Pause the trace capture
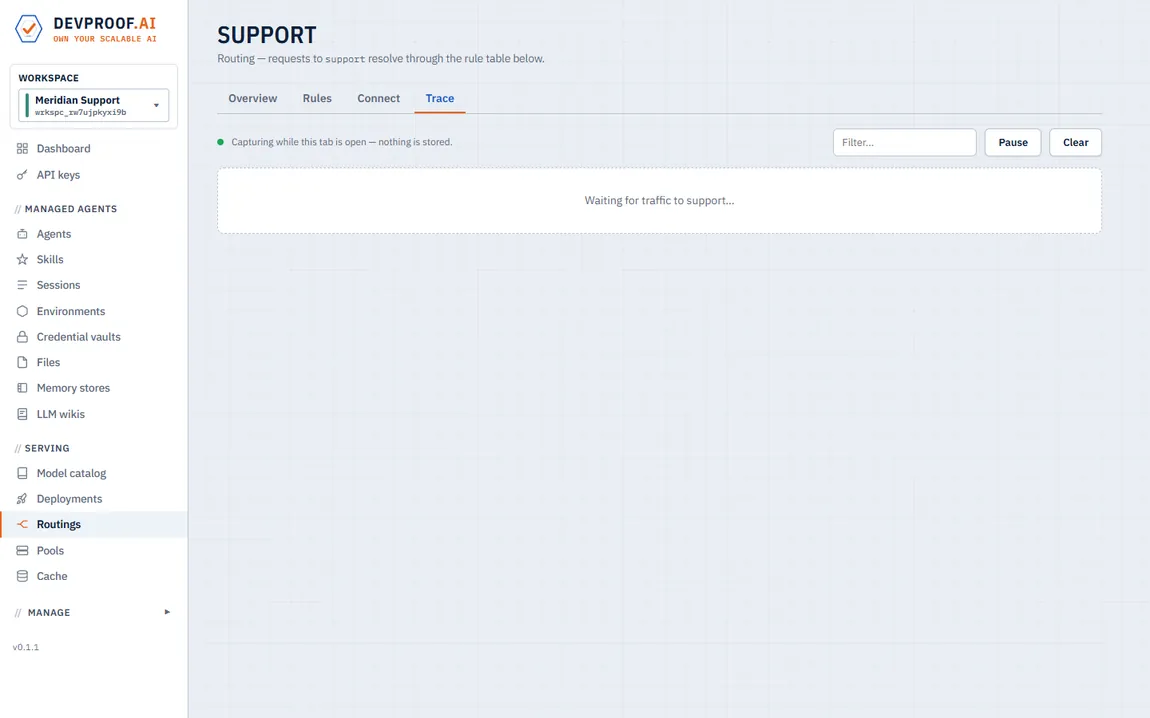The height and width of the screenshot is (718, 1150). coord(1013,142)
